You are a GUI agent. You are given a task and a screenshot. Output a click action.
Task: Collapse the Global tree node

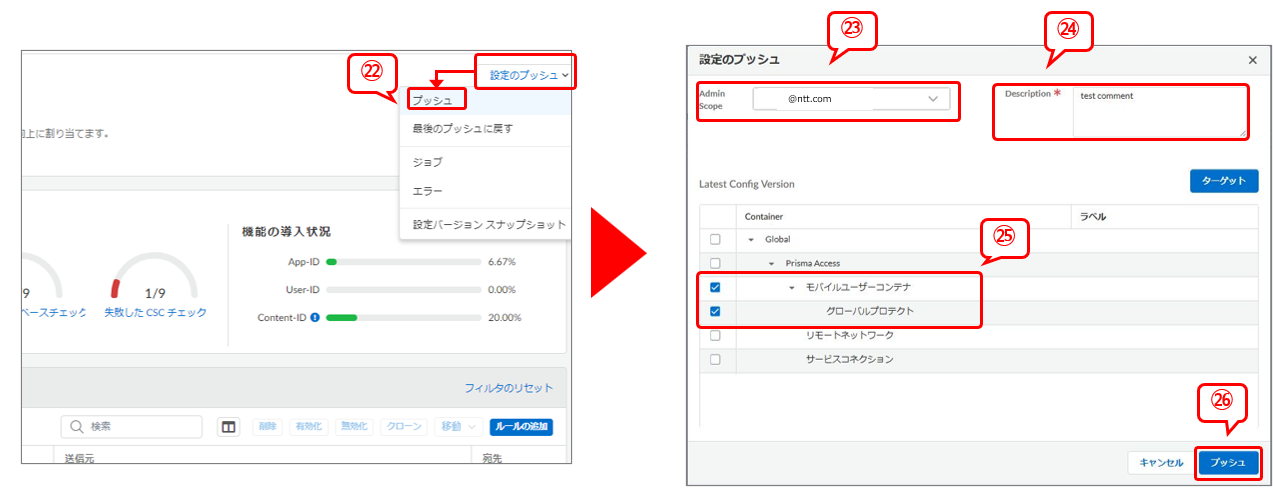(x=751, y=240)
